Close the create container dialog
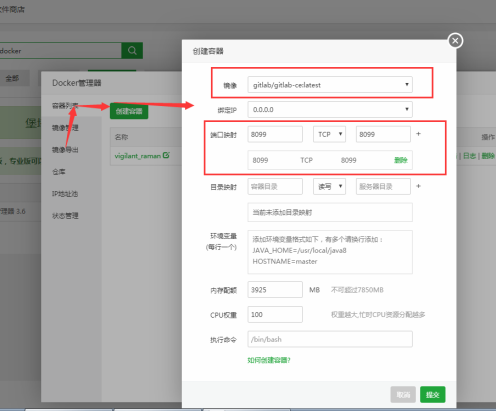Image resolution: width=496 pixels, height=411 pixels. coord(455,41)
